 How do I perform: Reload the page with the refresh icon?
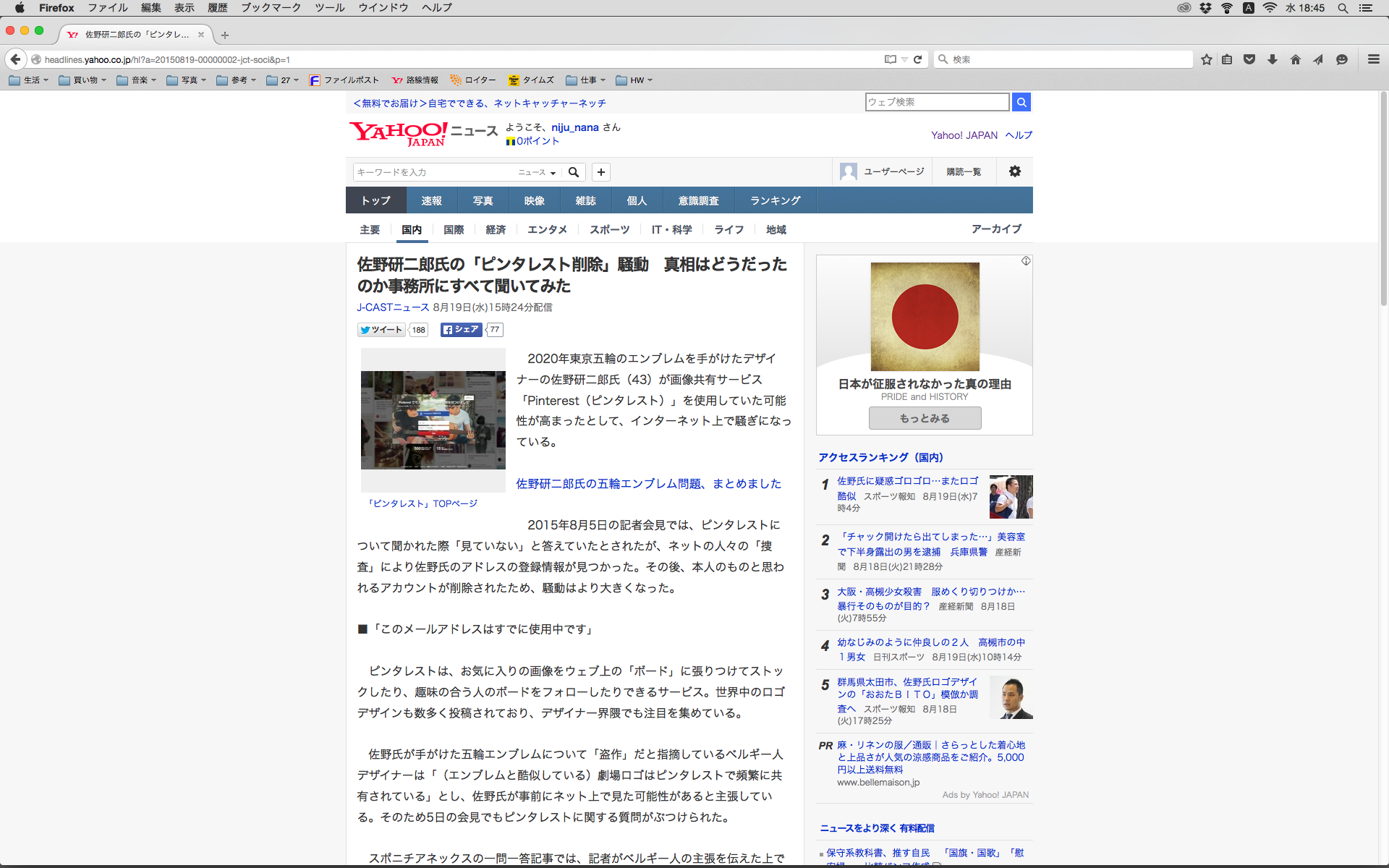(917, 59)
